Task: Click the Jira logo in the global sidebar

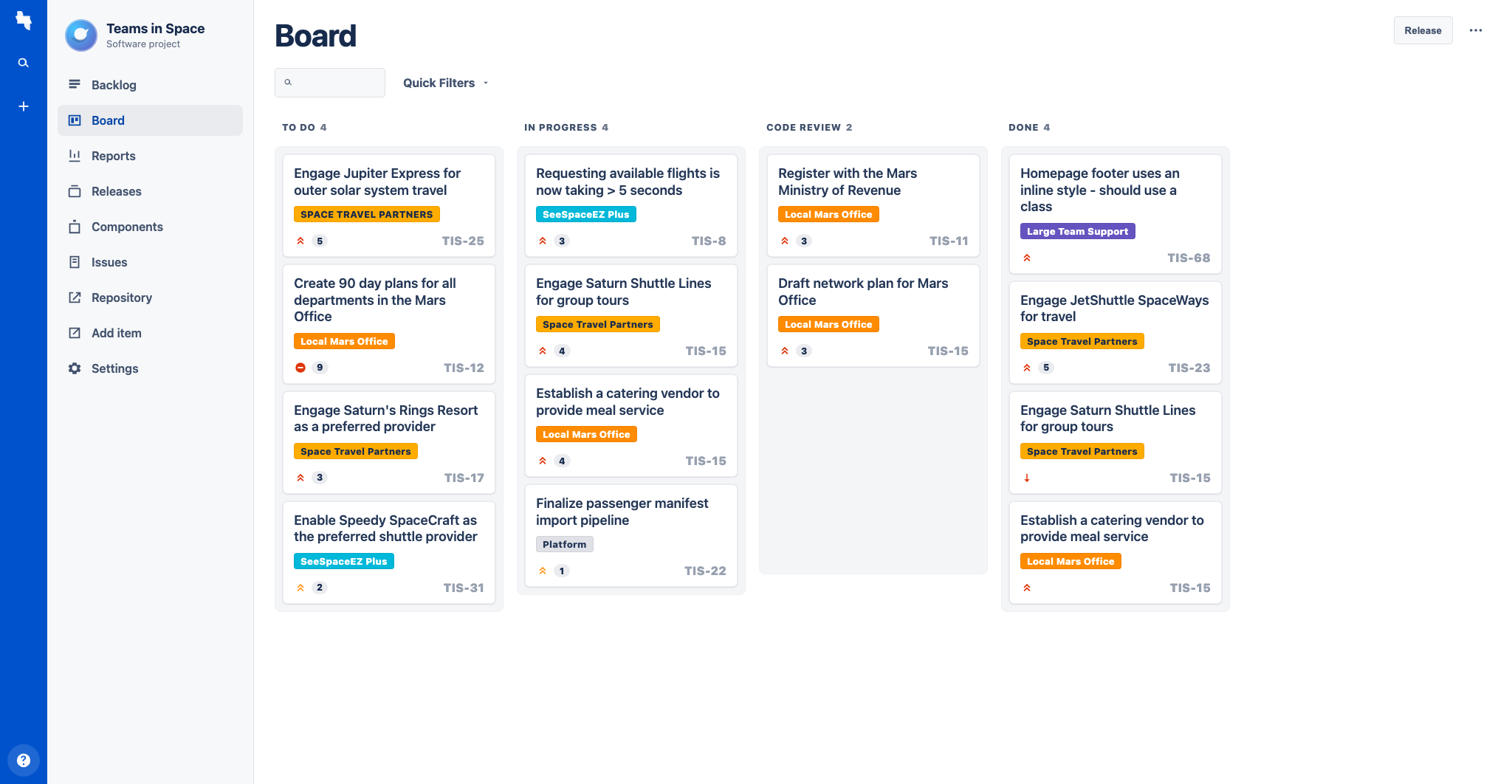Action: [x=24, y=21]
